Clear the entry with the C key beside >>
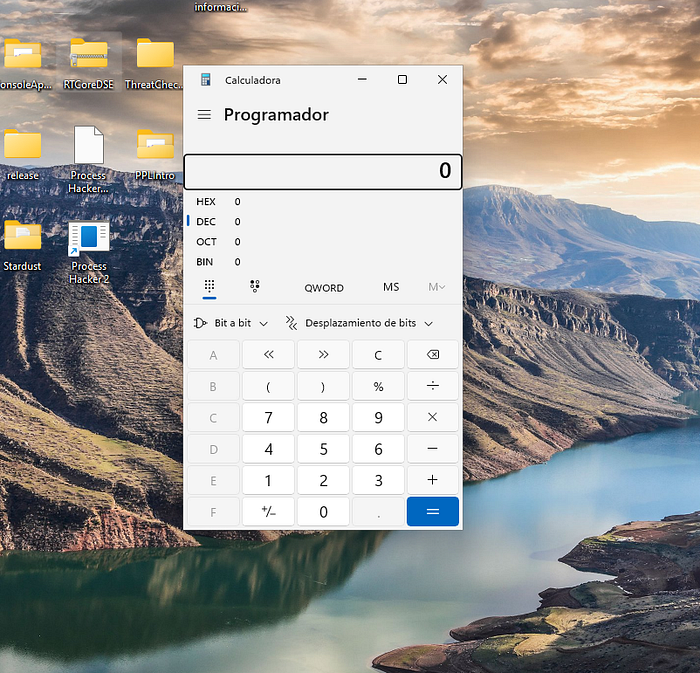 coord(378,354)
